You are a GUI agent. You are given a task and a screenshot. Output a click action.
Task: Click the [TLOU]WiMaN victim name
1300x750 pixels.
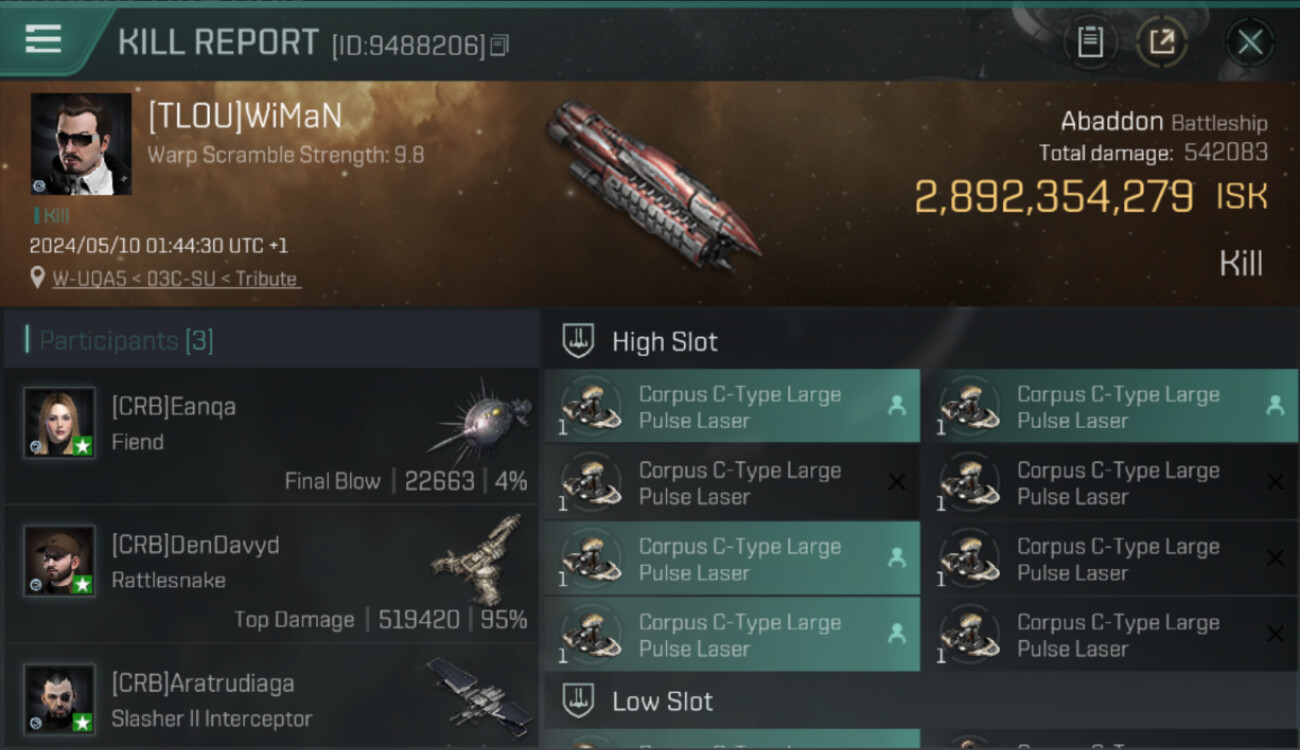[x=245, y=117]
